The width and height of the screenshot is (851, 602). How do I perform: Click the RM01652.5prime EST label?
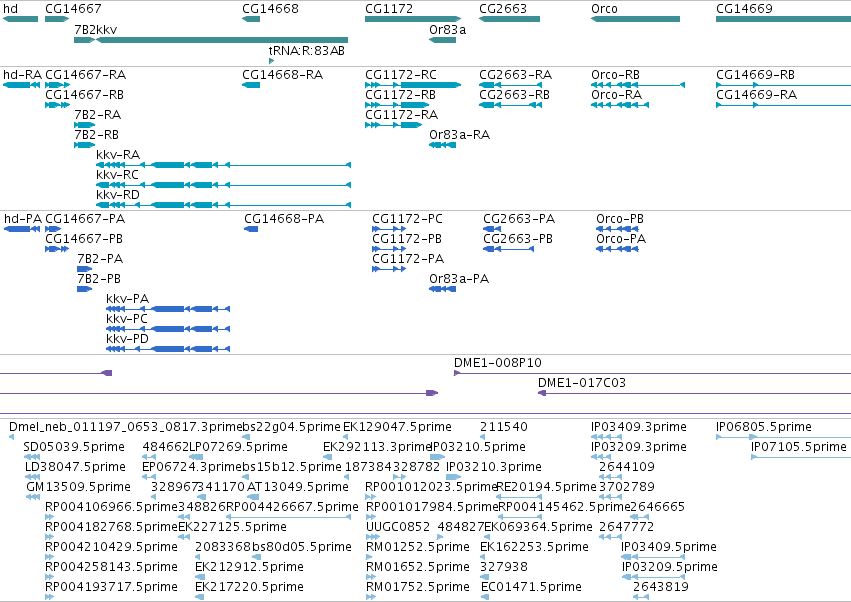click(x=418, y=567)
